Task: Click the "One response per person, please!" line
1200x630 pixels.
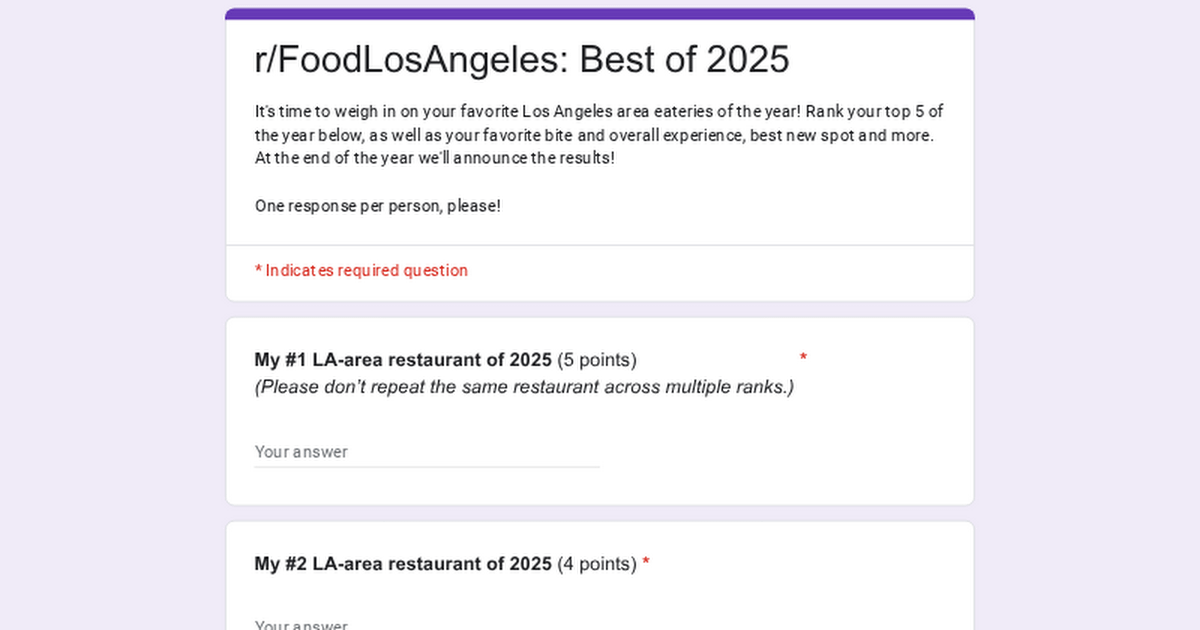Action: point(377,206)
